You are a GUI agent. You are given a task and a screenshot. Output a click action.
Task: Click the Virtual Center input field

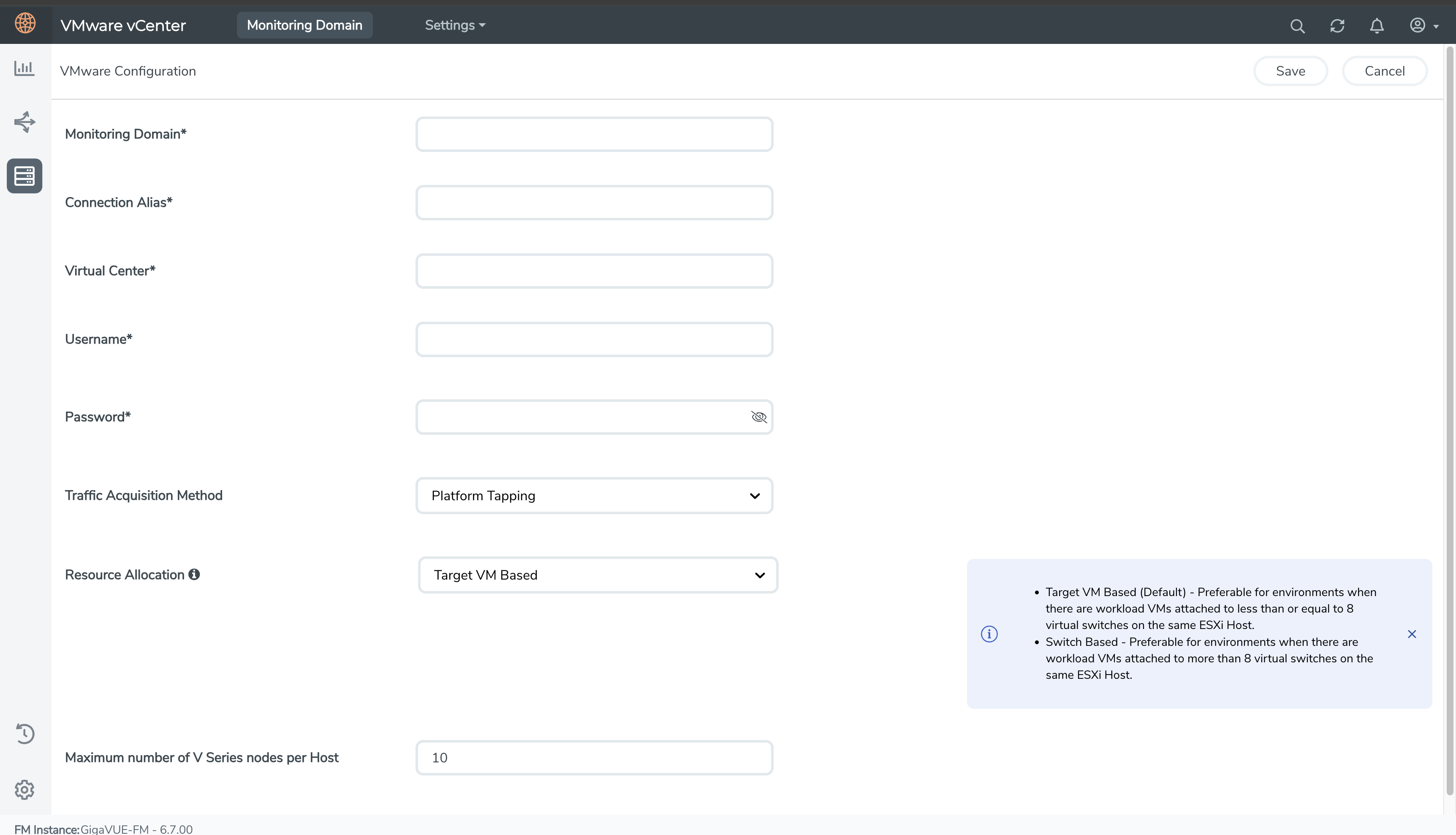[x=594, y=271]
